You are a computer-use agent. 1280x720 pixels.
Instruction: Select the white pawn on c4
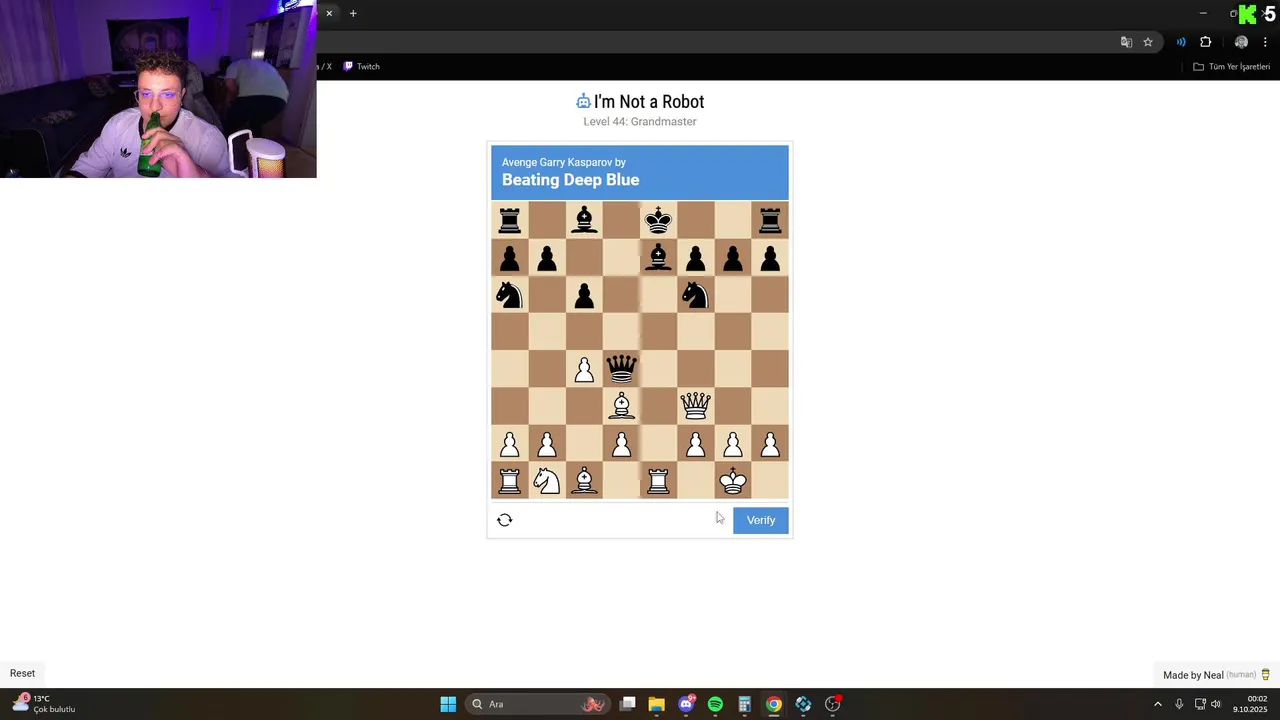[584, 369]
